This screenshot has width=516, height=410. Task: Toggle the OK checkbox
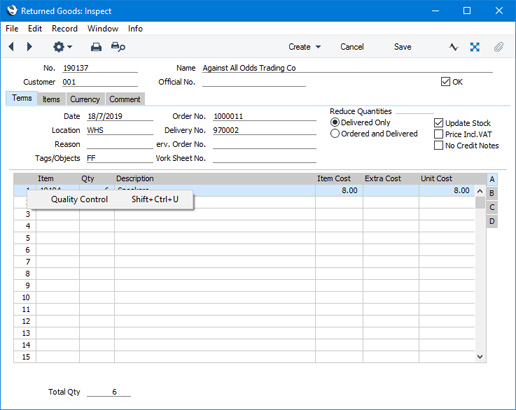445,82
